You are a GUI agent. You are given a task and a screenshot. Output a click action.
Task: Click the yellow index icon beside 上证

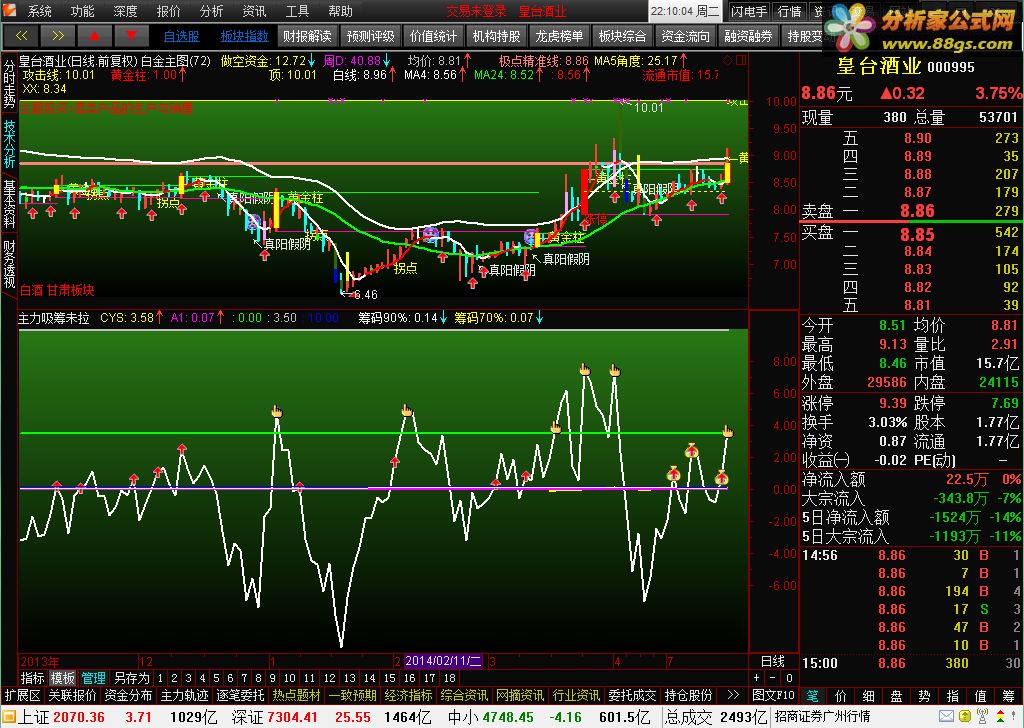point(8,717)
